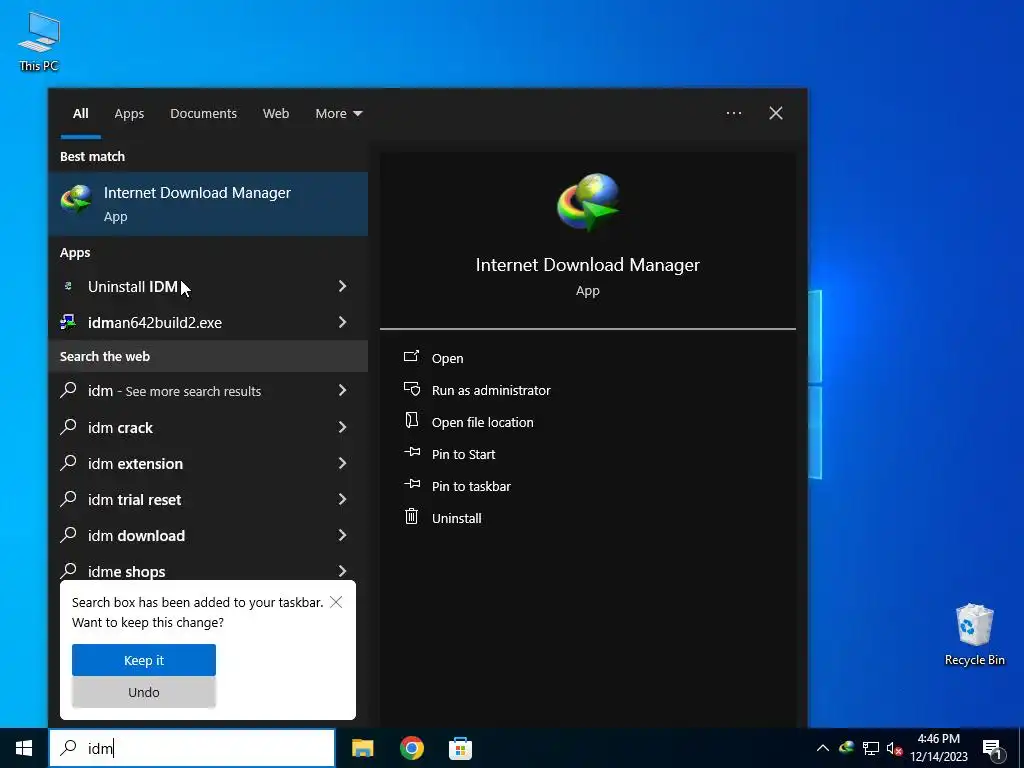
Task: Click Open in the actions list
Action: click(x=447, y=358)
